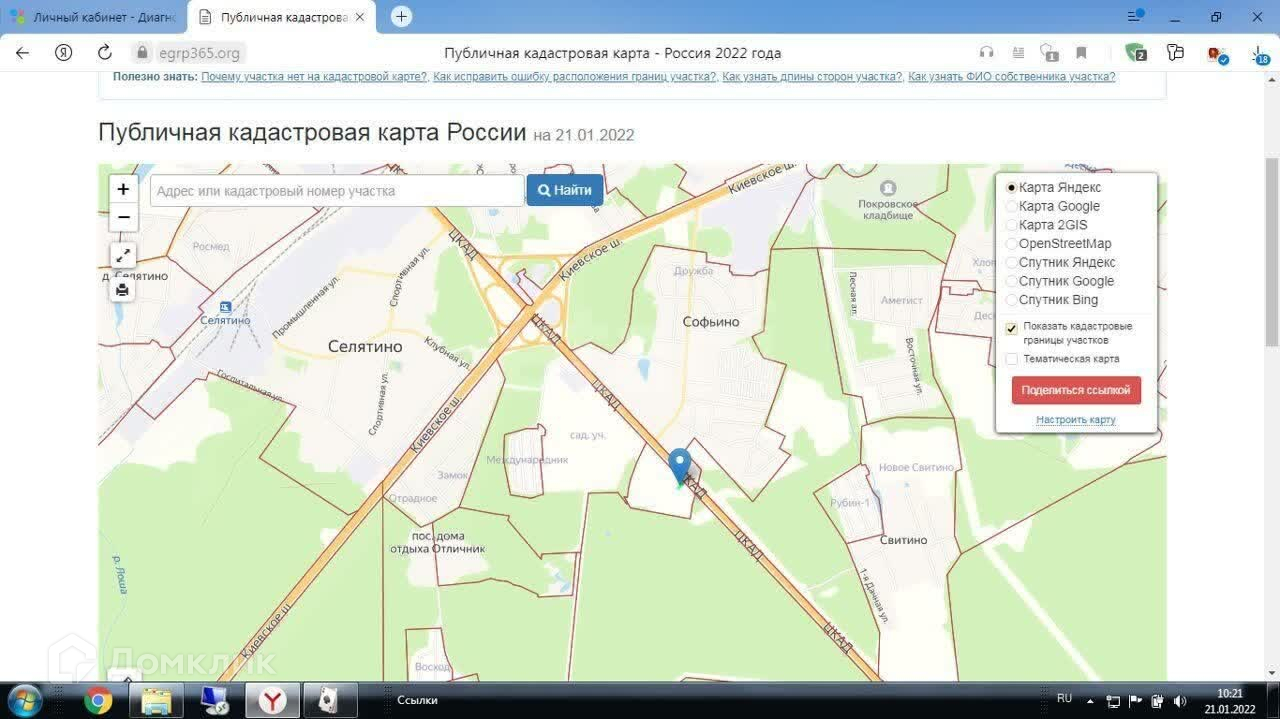Reload the page

[x=104, y=53]
